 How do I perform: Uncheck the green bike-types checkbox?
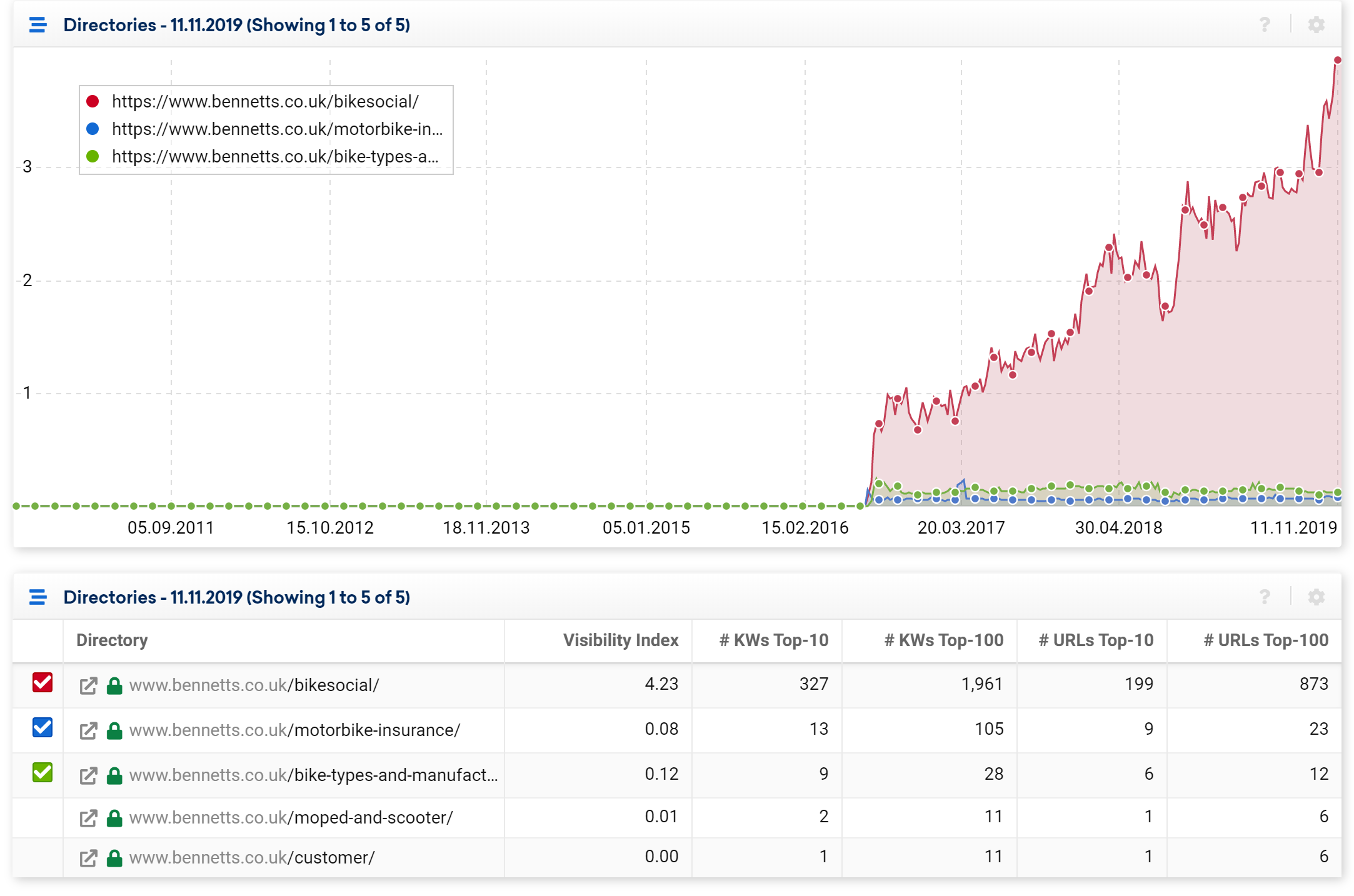point(43,773)
